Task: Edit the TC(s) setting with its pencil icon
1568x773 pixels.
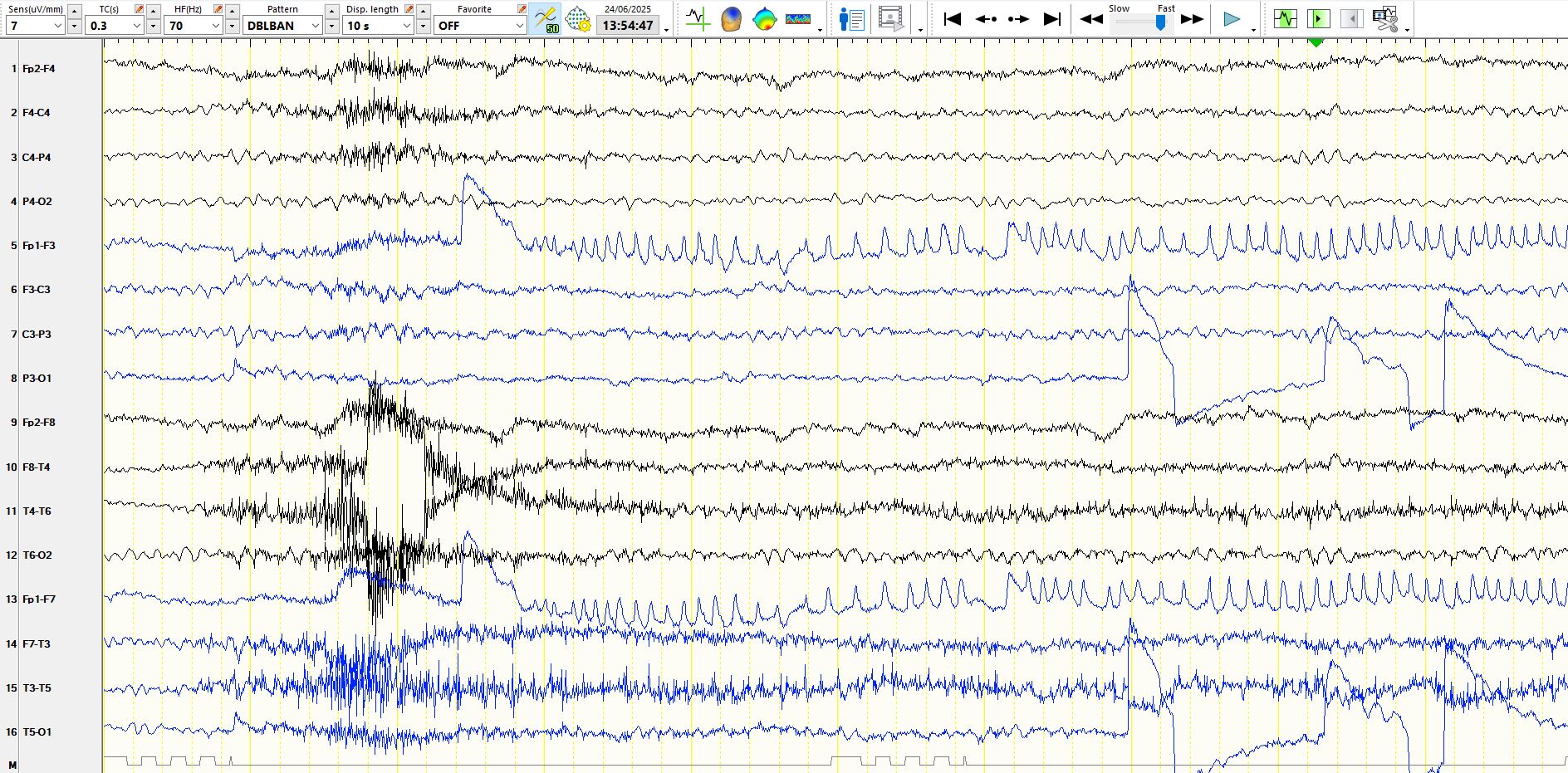Action: (x=140, y=9)
